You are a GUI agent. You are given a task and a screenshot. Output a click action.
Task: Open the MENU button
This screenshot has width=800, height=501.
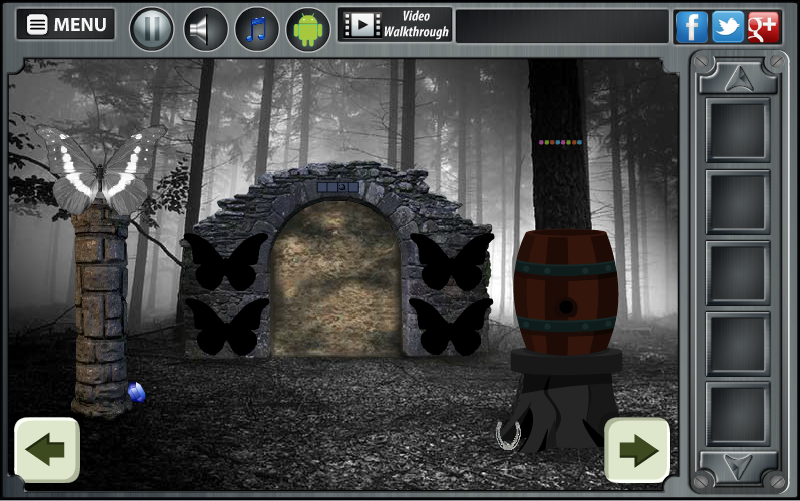65,24
